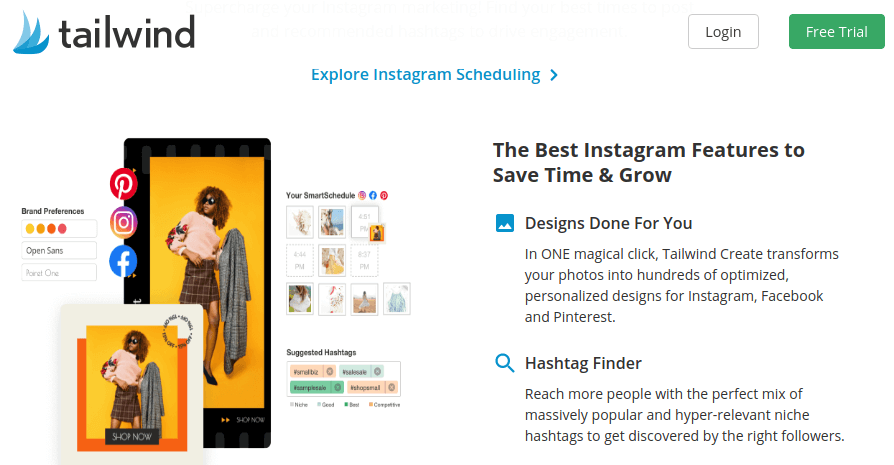Click the Hashtag Finder magnifier icon
This screenshot has height=465, width=894.
pyautogui.click(x=505, y=362)
